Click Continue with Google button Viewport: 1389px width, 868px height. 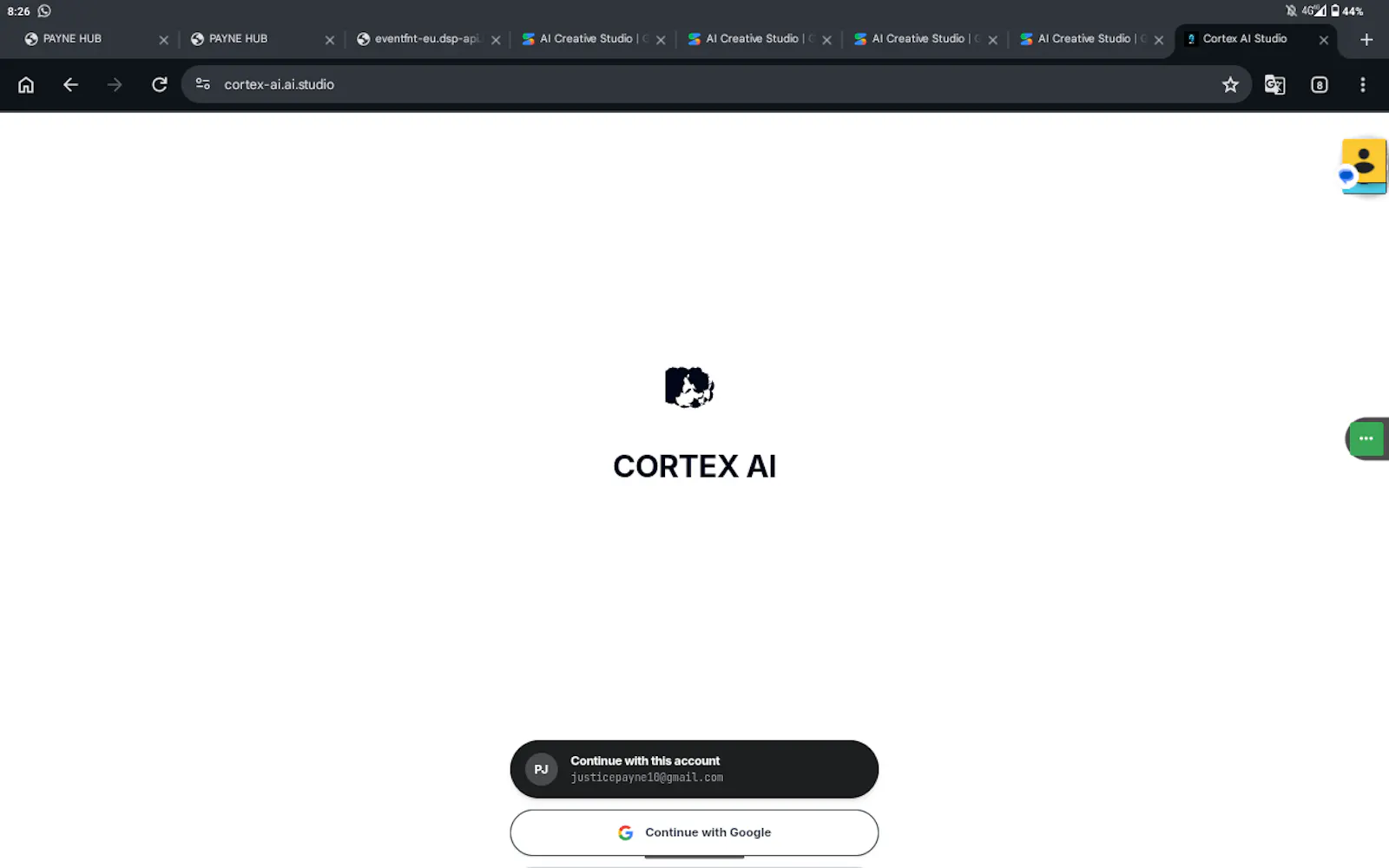click(694, 832)
